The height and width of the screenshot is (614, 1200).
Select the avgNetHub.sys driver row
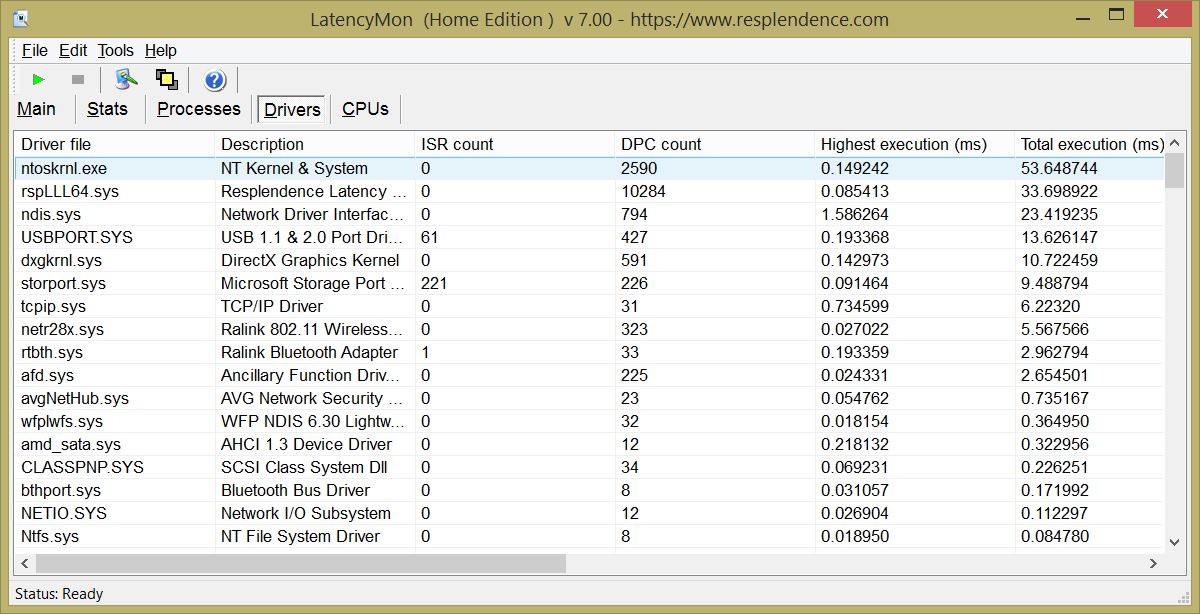(590, 398)
